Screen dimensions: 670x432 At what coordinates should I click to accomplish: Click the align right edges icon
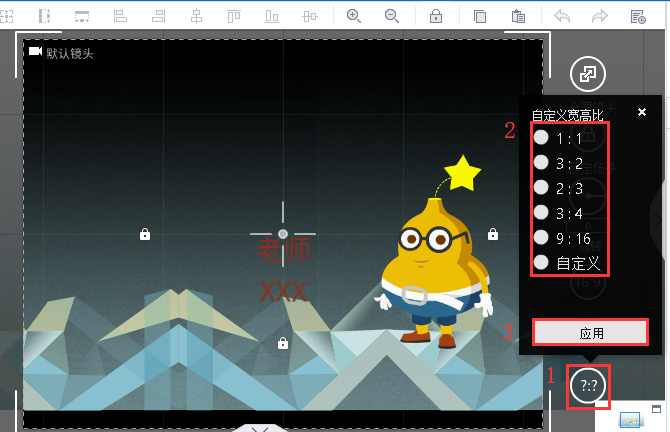pyautogui.click(x=158, y=16)
